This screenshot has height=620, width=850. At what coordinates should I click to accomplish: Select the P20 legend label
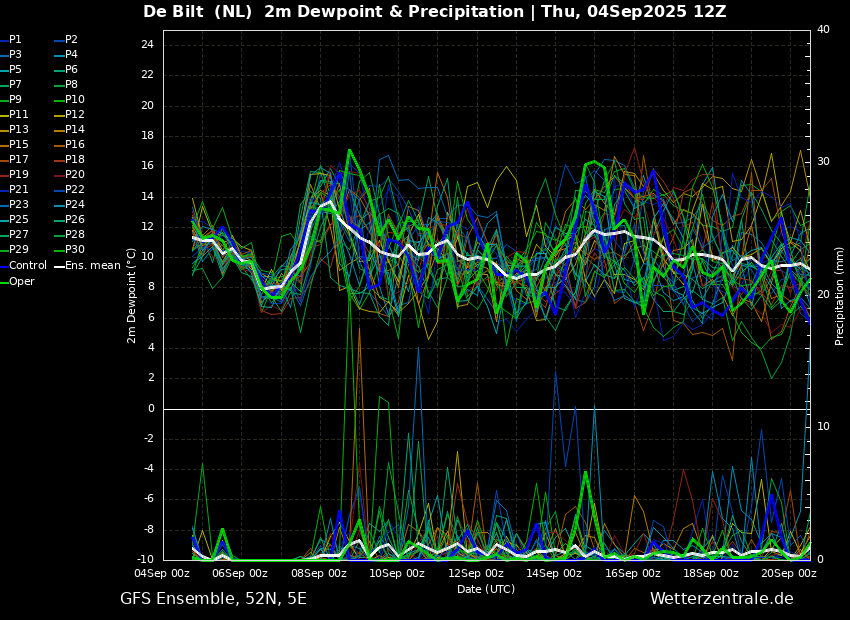click(x=70, y=175)
